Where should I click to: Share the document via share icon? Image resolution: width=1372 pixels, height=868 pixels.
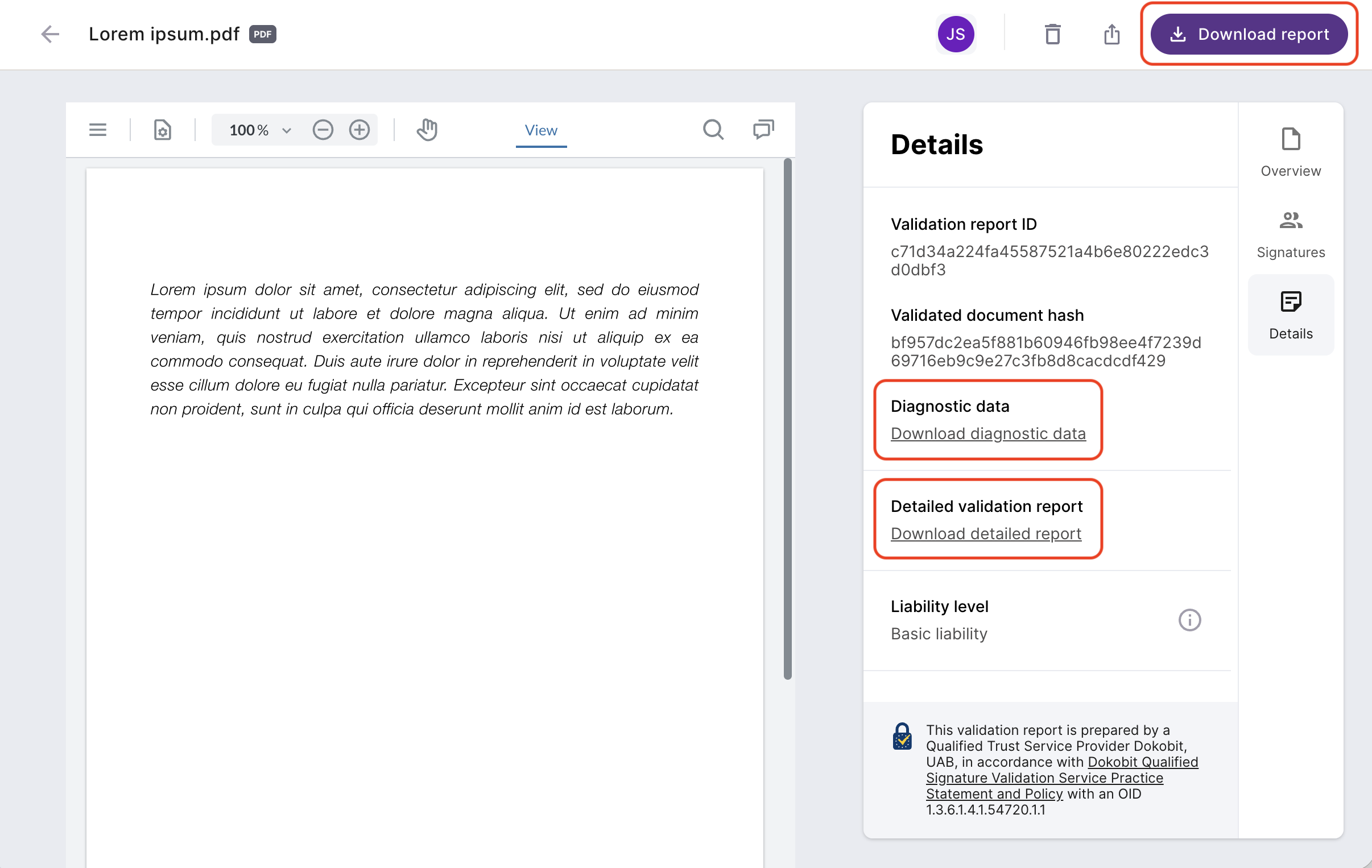click(x=1111, y=34)
